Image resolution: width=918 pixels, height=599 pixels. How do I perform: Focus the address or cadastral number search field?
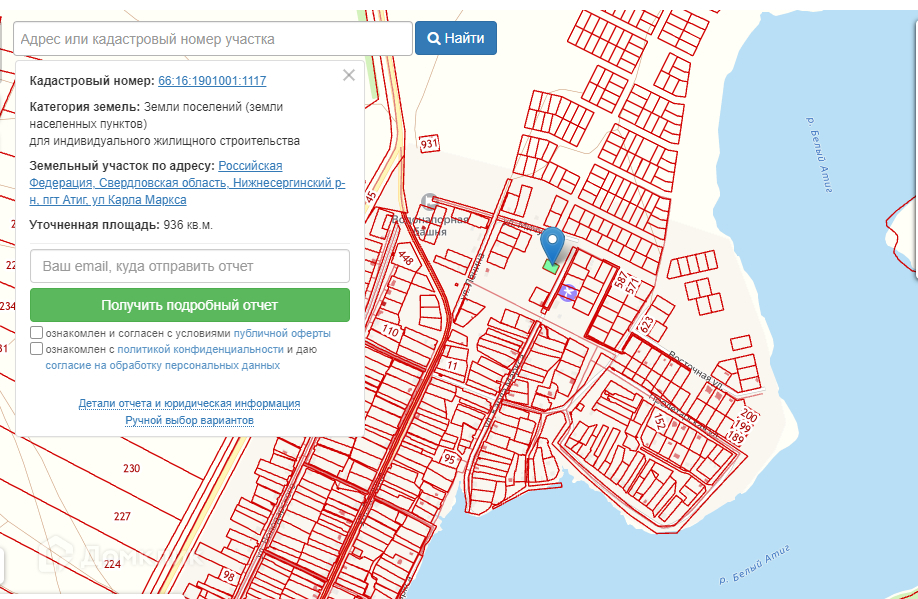tap(213, 39)
